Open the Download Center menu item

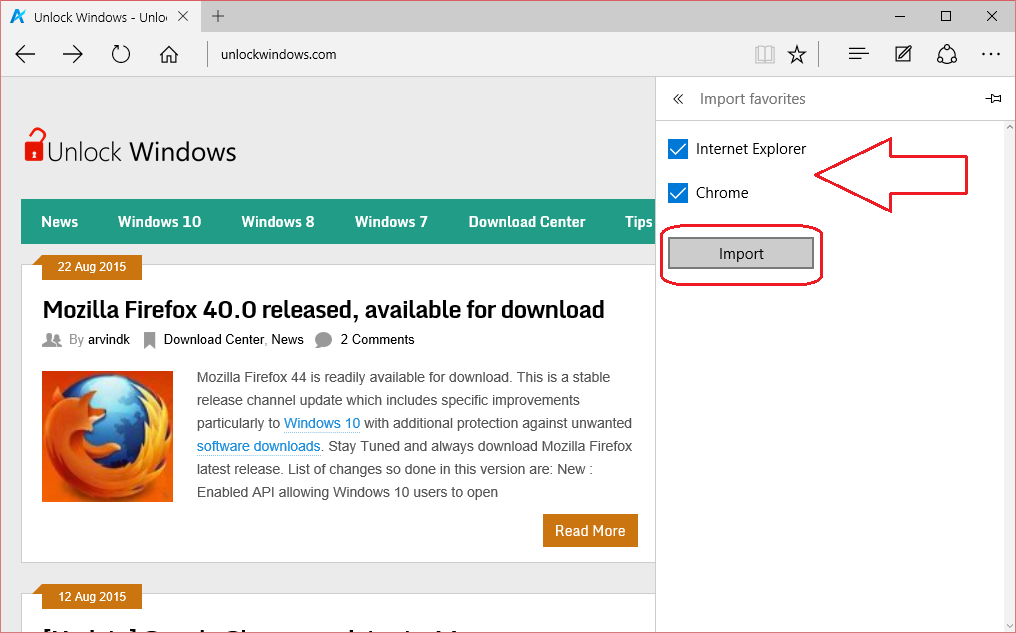[x=527, y=222]
